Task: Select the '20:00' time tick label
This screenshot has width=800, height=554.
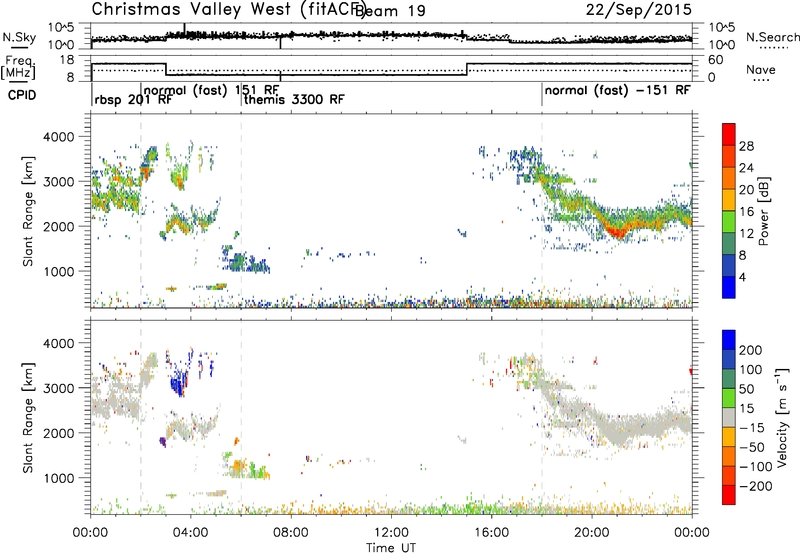Action: pyautogui.click(x=592, y=532)
